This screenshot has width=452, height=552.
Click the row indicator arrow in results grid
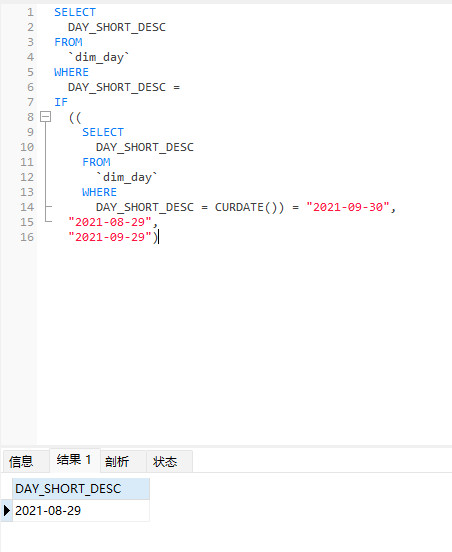pos(6,510)
